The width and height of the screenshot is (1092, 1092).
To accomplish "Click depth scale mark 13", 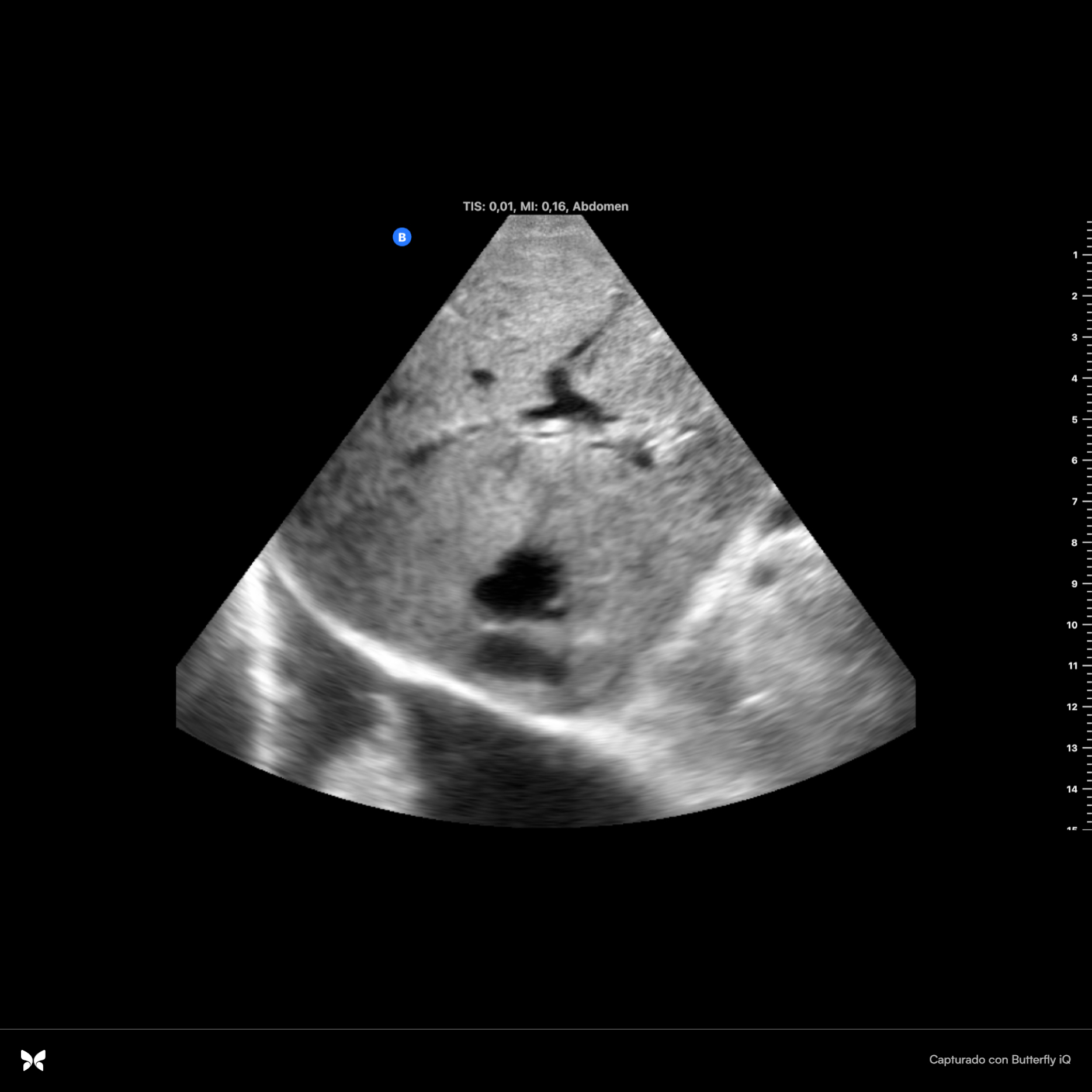I will pyautogui.click(x=1073, y=748).
